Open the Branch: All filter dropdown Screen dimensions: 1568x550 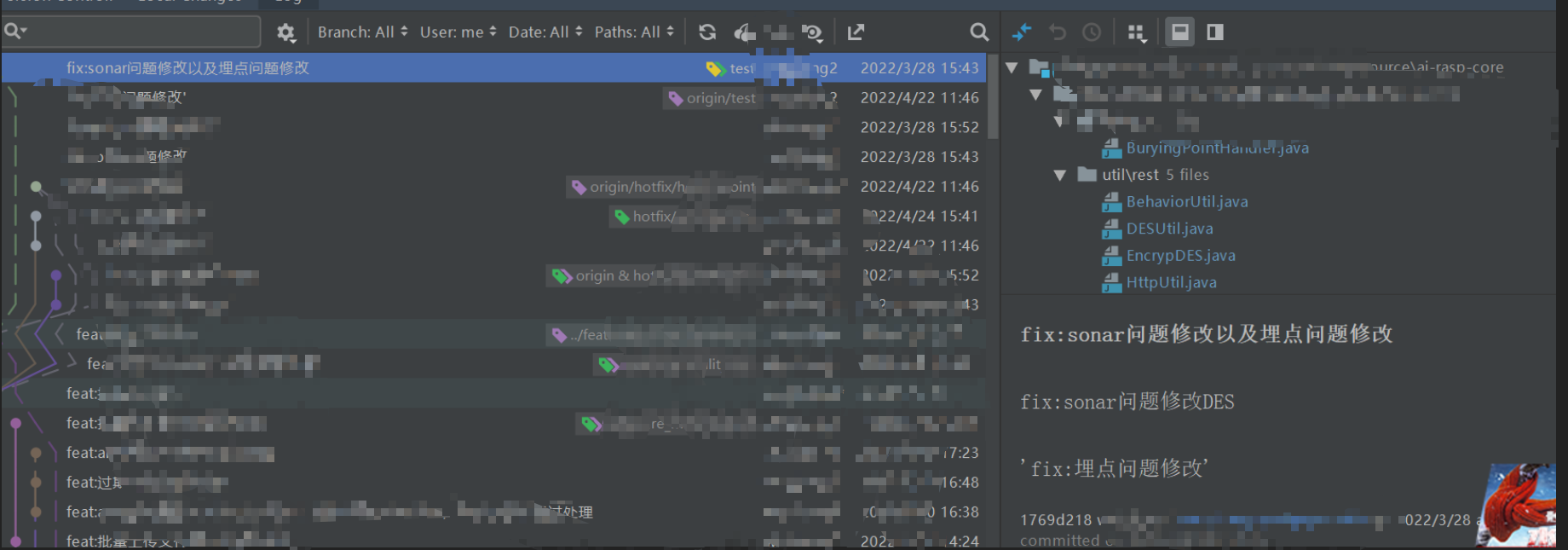pos(362,32)
